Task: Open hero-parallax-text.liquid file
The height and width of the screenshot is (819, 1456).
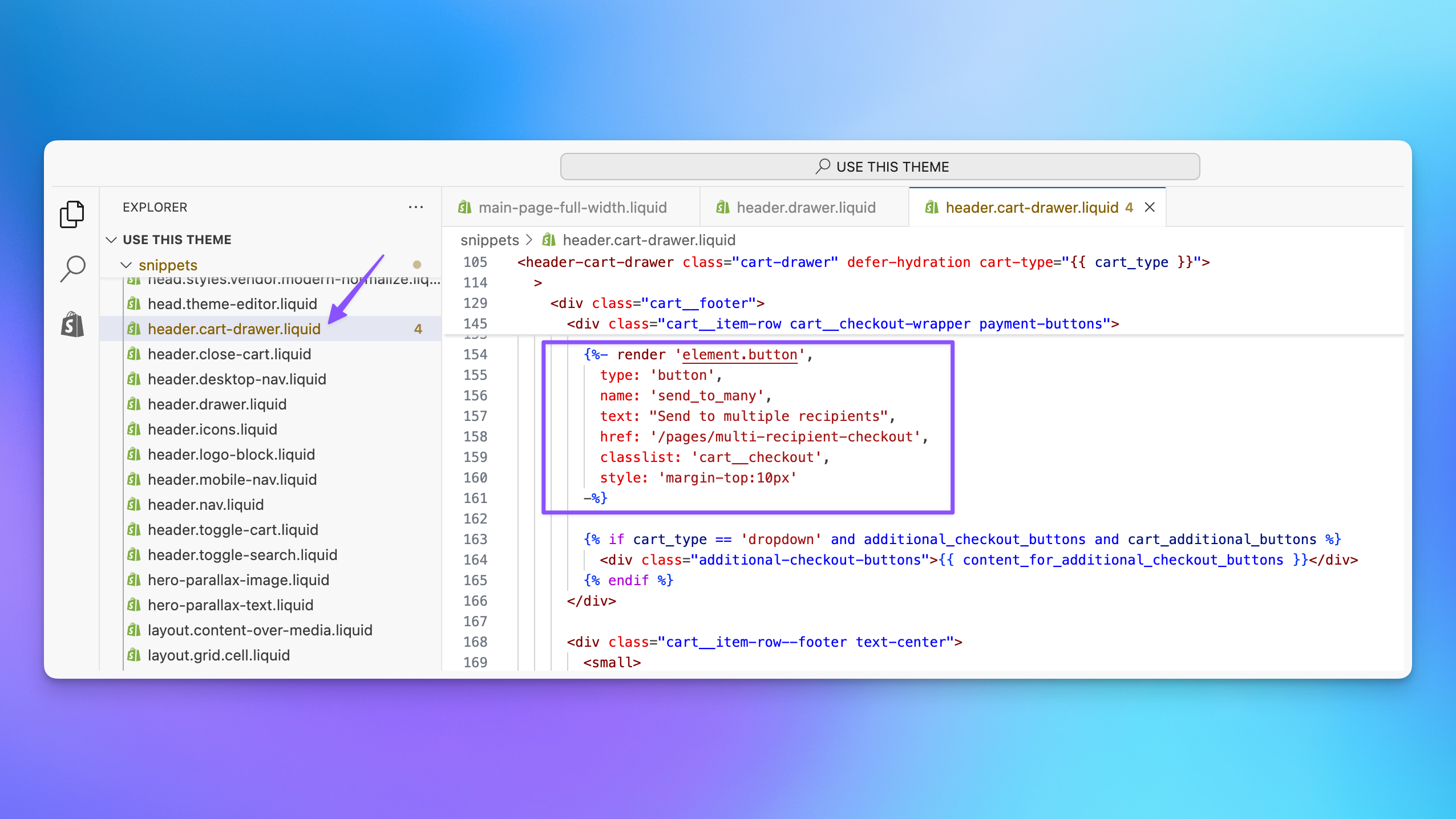Action: [x=230, y=605]
